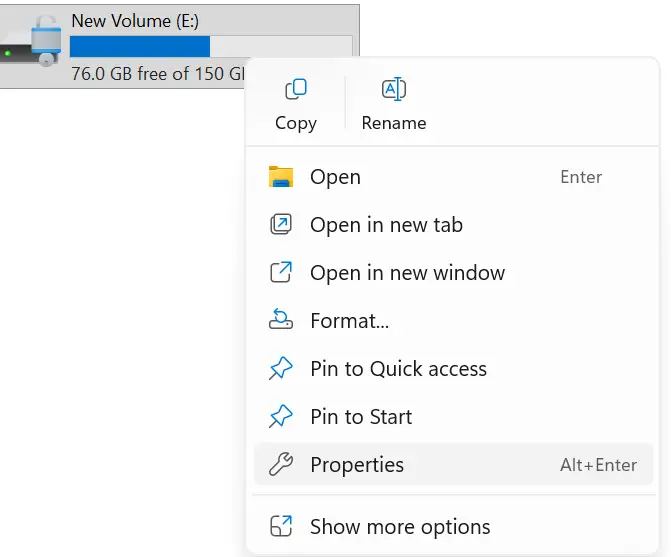Expand "Show more options" entry
This screenshot has width=671, height=557.
400,526
